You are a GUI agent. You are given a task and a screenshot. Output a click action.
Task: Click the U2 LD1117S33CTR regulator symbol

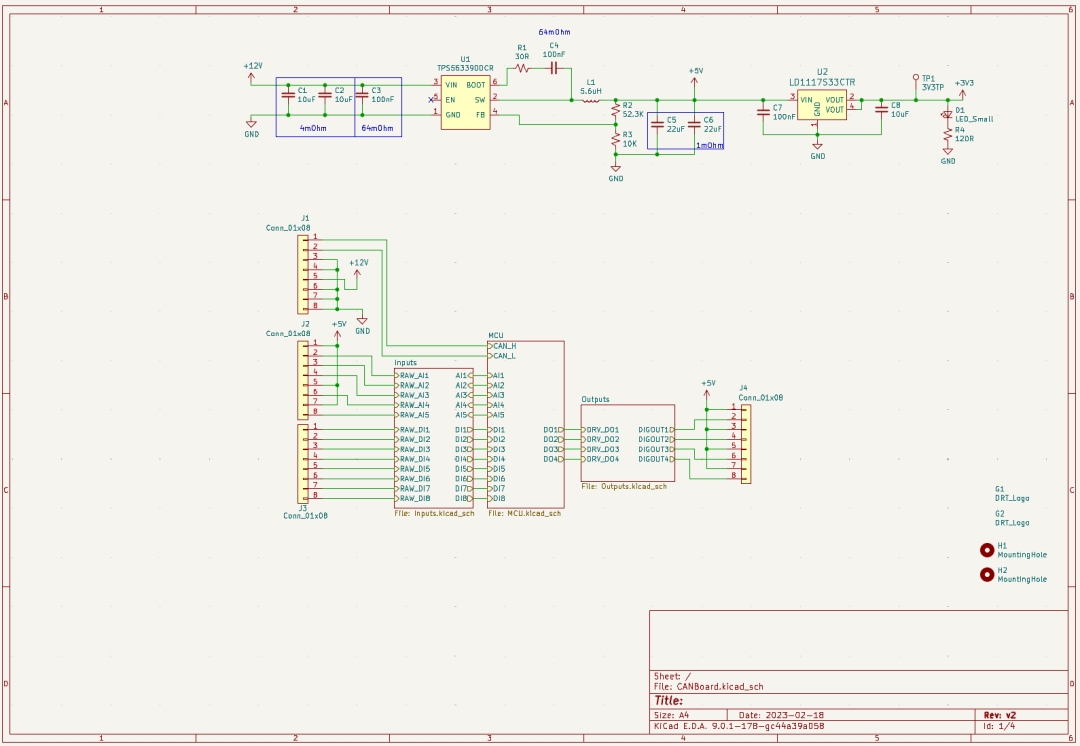(x=821, y=105)
